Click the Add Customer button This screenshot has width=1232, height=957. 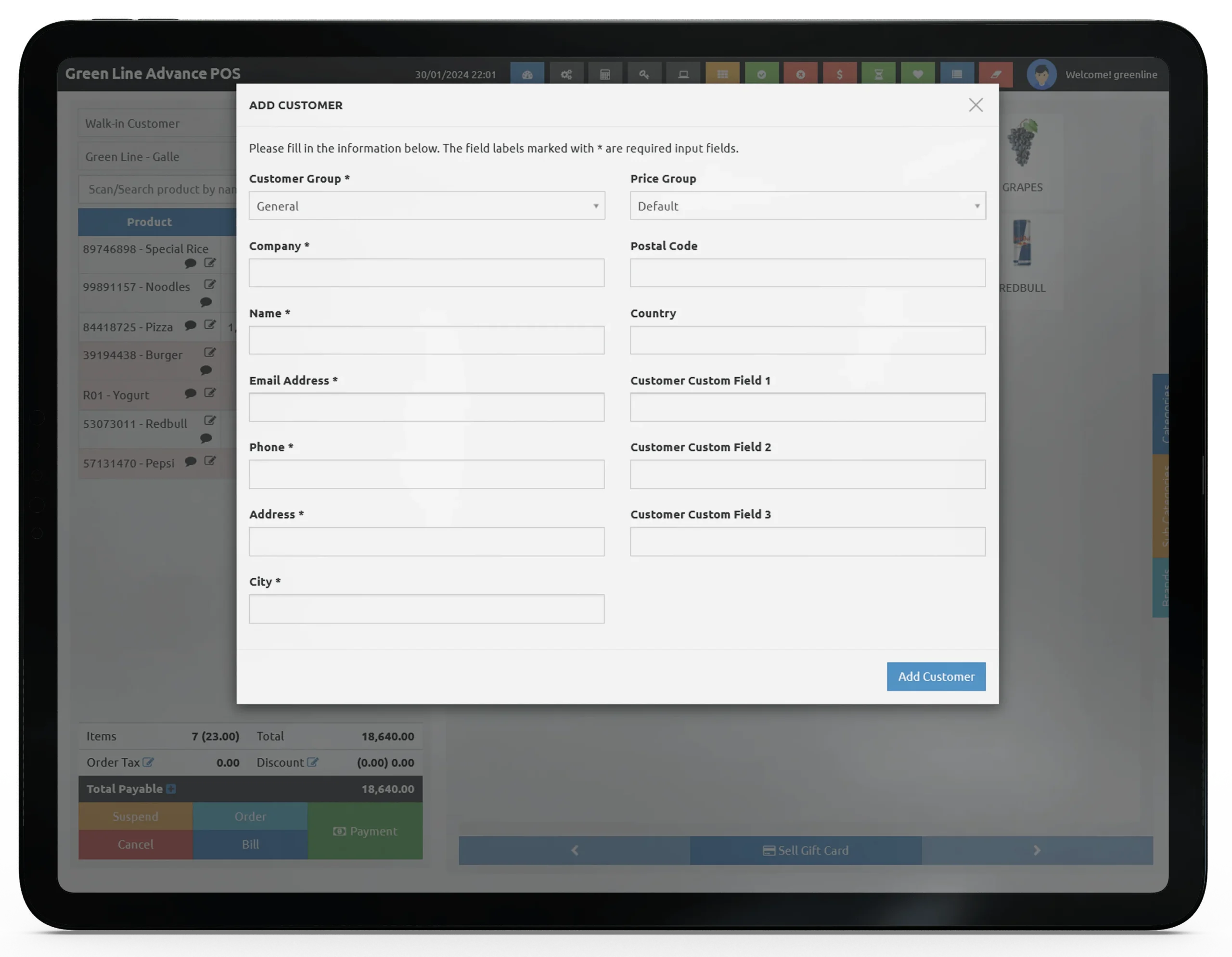pyautogui.click(x=935, y=676)
